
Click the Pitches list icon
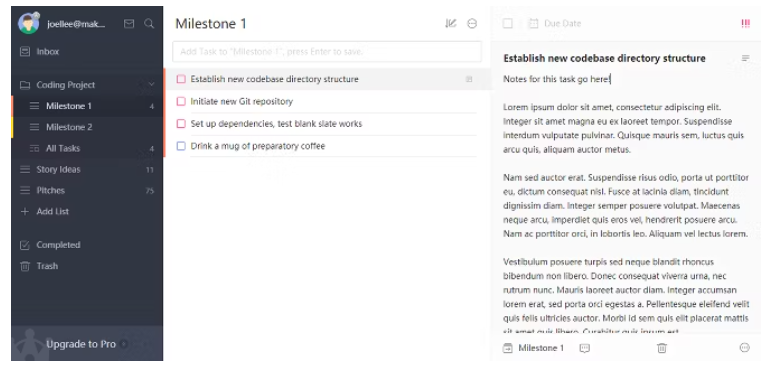(25, 190)
